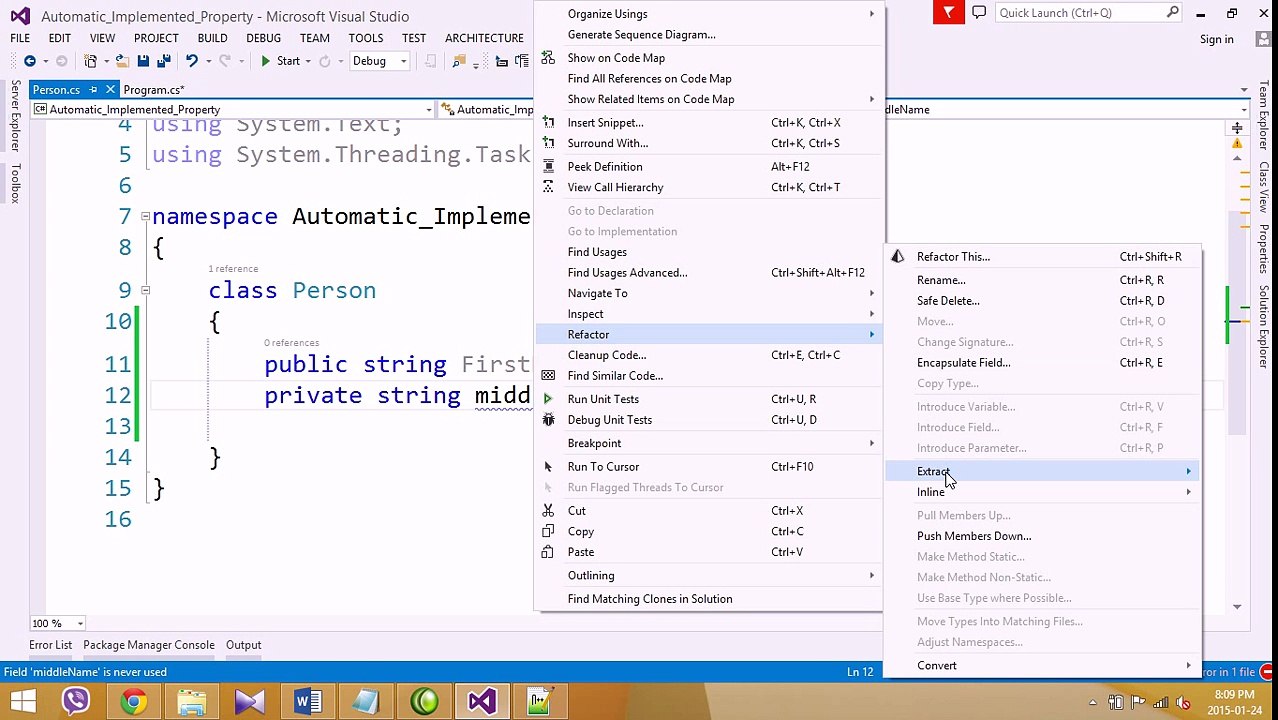Image resolution: width=1278 pixels, height=720 pixels.
Task: Click the Start debugging button label
Action: [x=288, y=61]
